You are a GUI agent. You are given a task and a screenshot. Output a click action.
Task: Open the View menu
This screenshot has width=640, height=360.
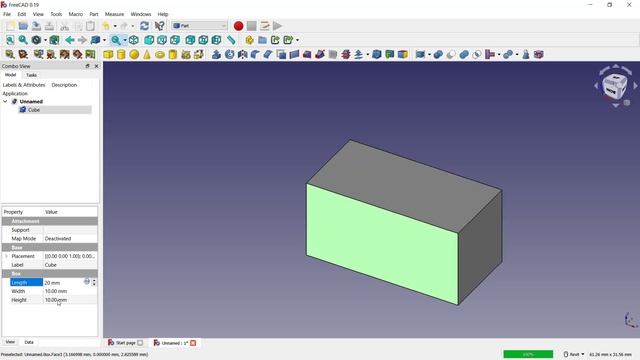point(38,14)
